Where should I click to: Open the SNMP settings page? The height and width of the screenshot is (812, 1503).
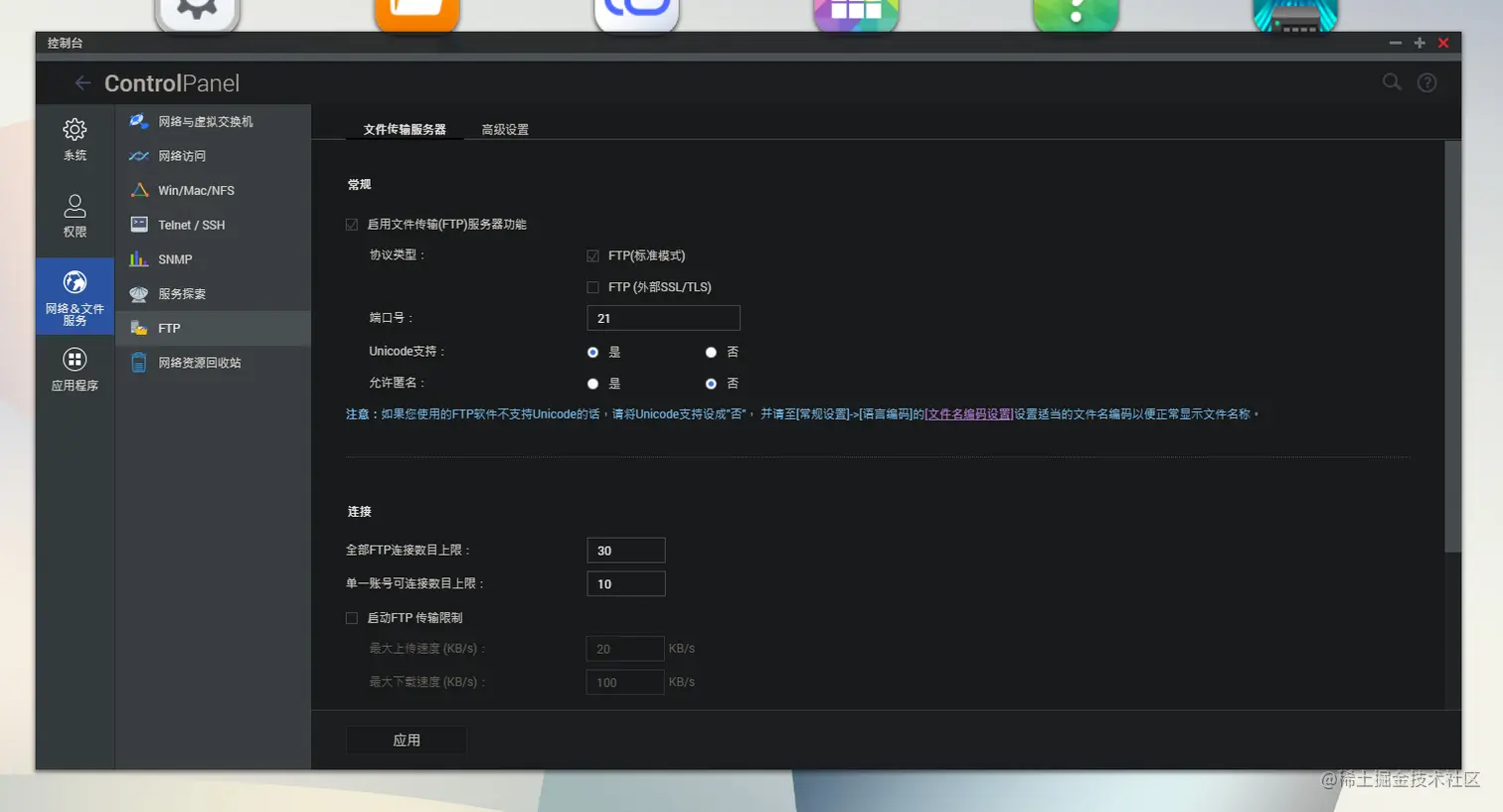[x=174, y=258]
